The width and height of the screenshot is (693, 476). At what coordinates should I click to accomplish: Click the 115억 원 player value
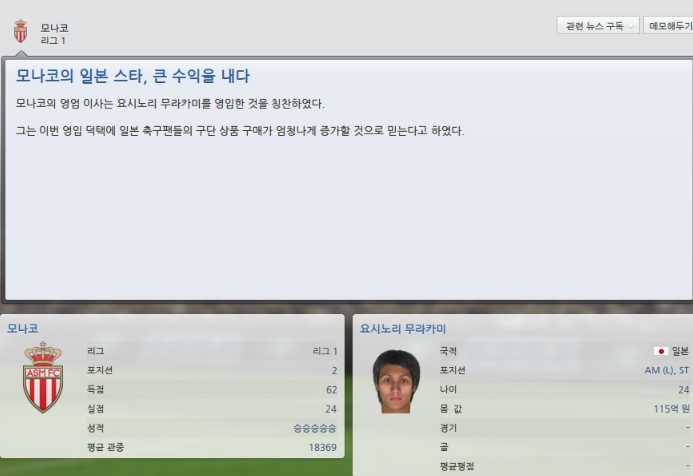(x=671, y=409)
